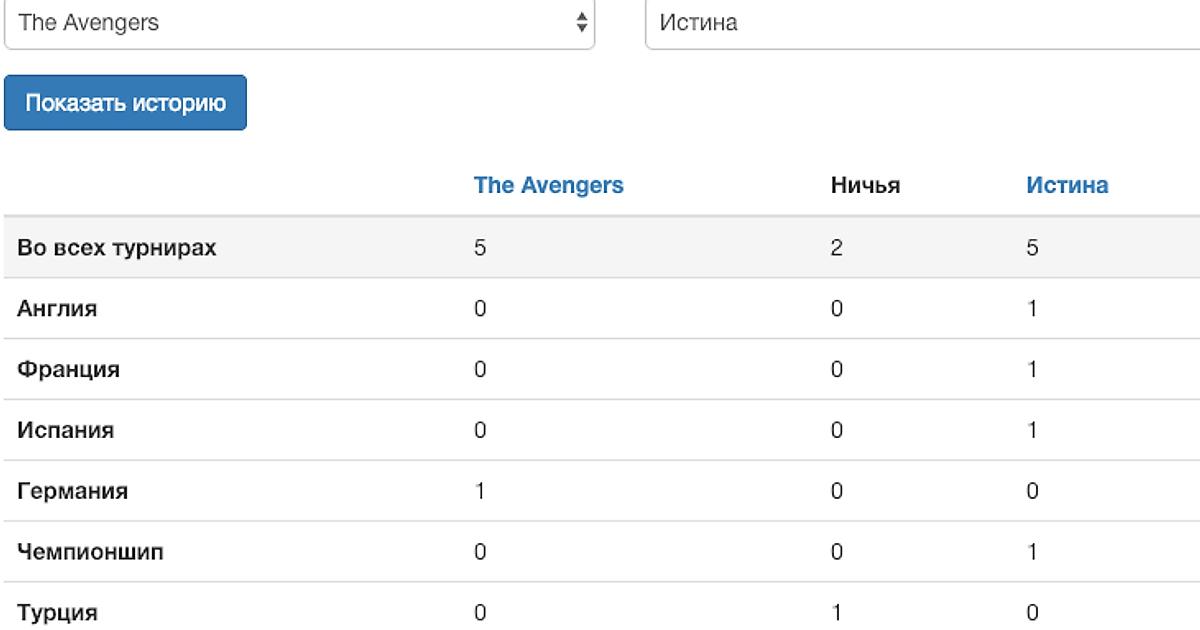Select the Испания tournament row

click(x=65, y=431)
